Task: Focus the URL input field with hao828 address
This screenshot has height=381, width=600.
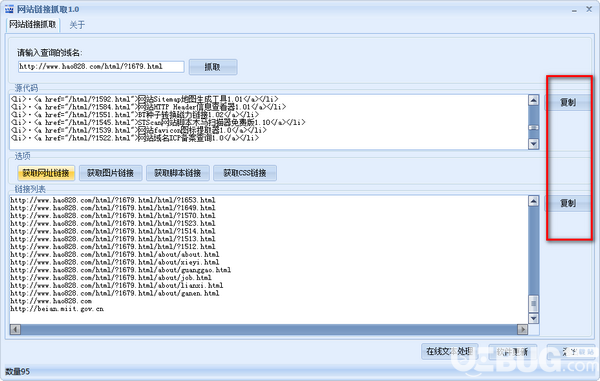Action: click(x=101, y=67)
